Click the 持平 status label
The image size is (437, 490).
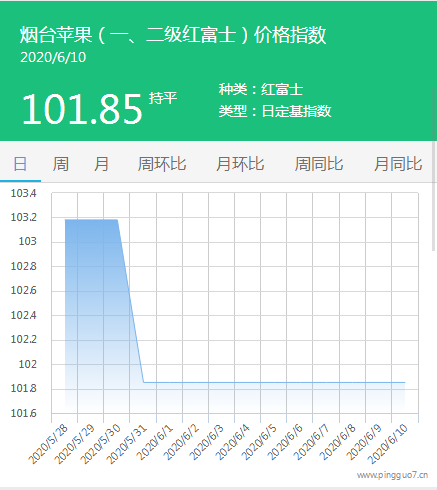(x=163, y=98)
